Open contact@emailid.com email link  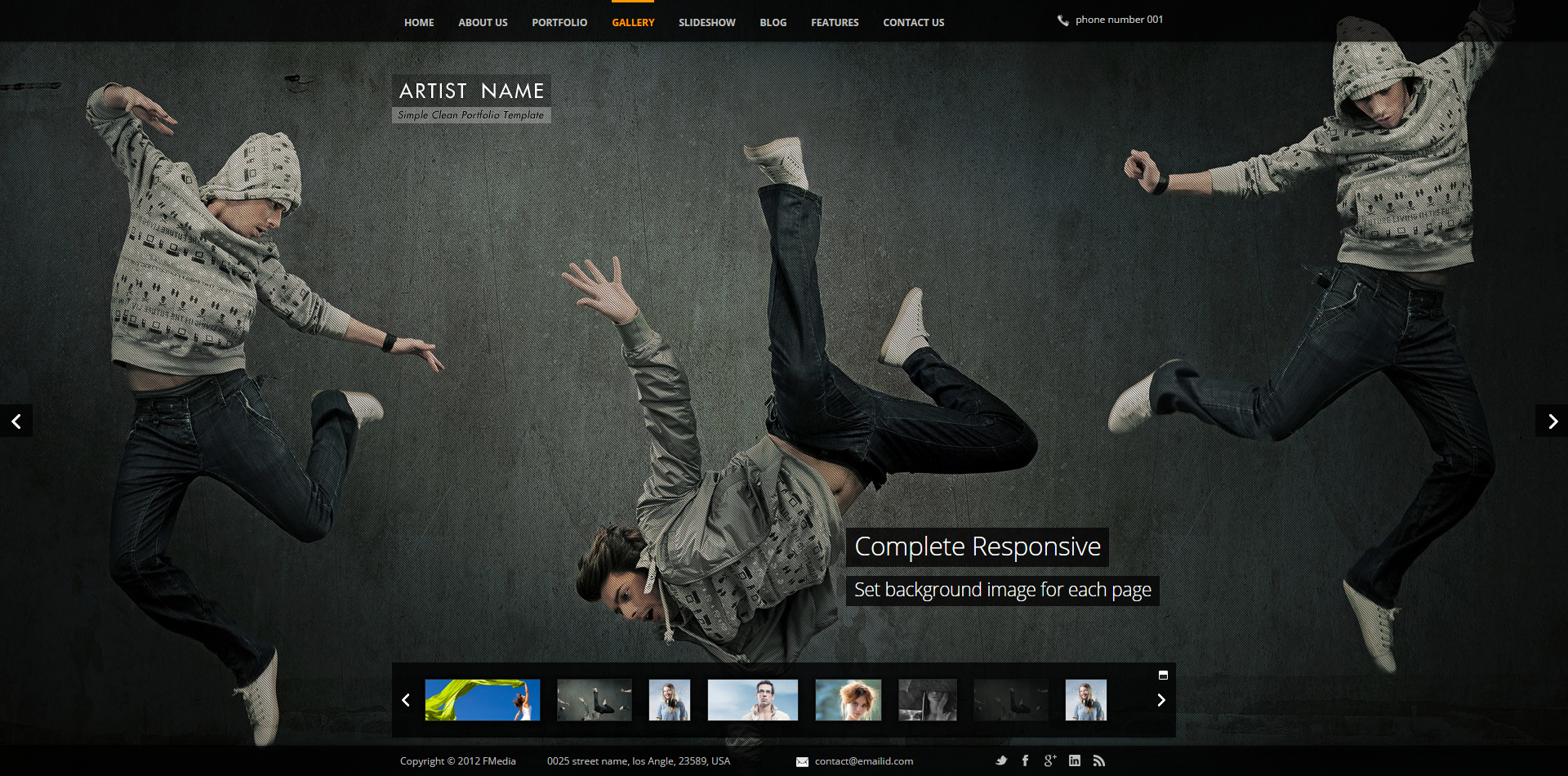tap(864, 761)
